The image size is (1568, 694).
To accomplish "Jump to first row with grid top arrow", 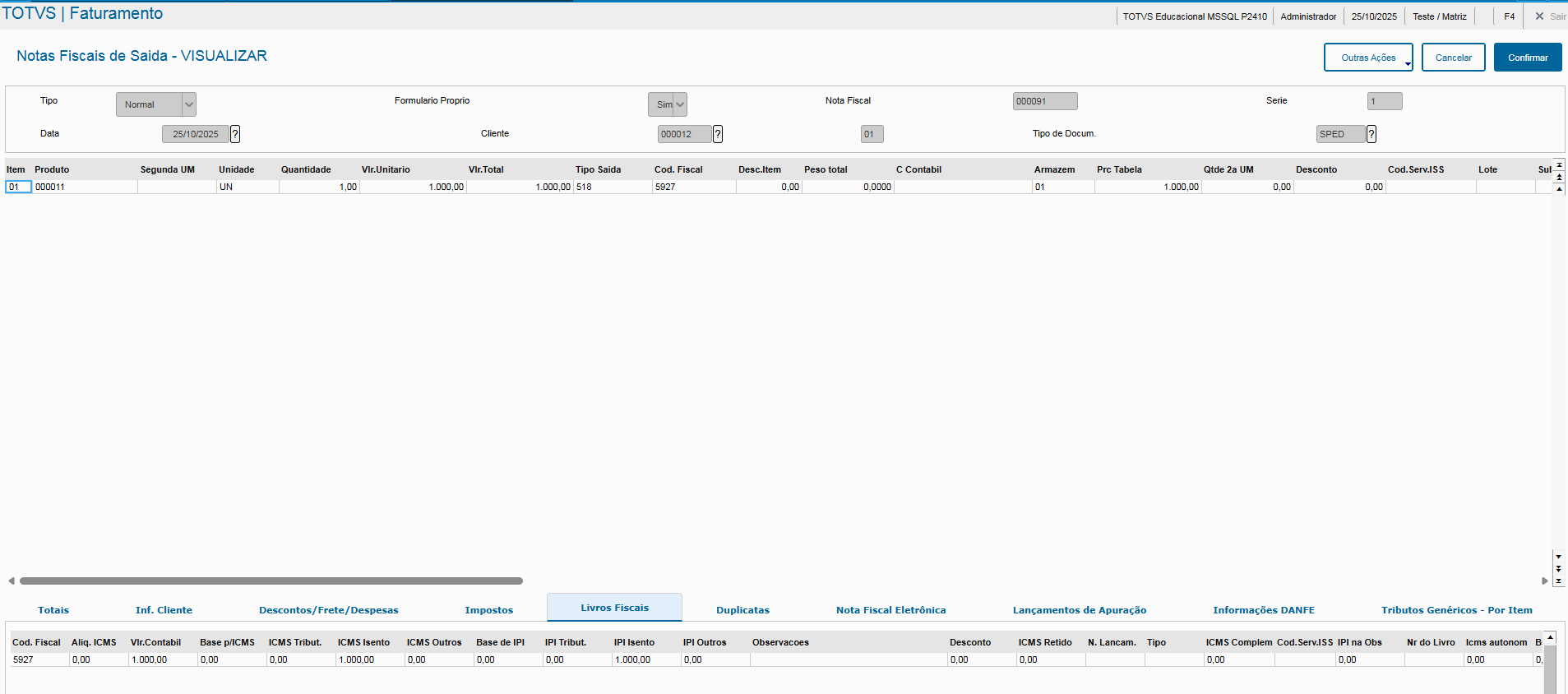I will click(1559, 165).
